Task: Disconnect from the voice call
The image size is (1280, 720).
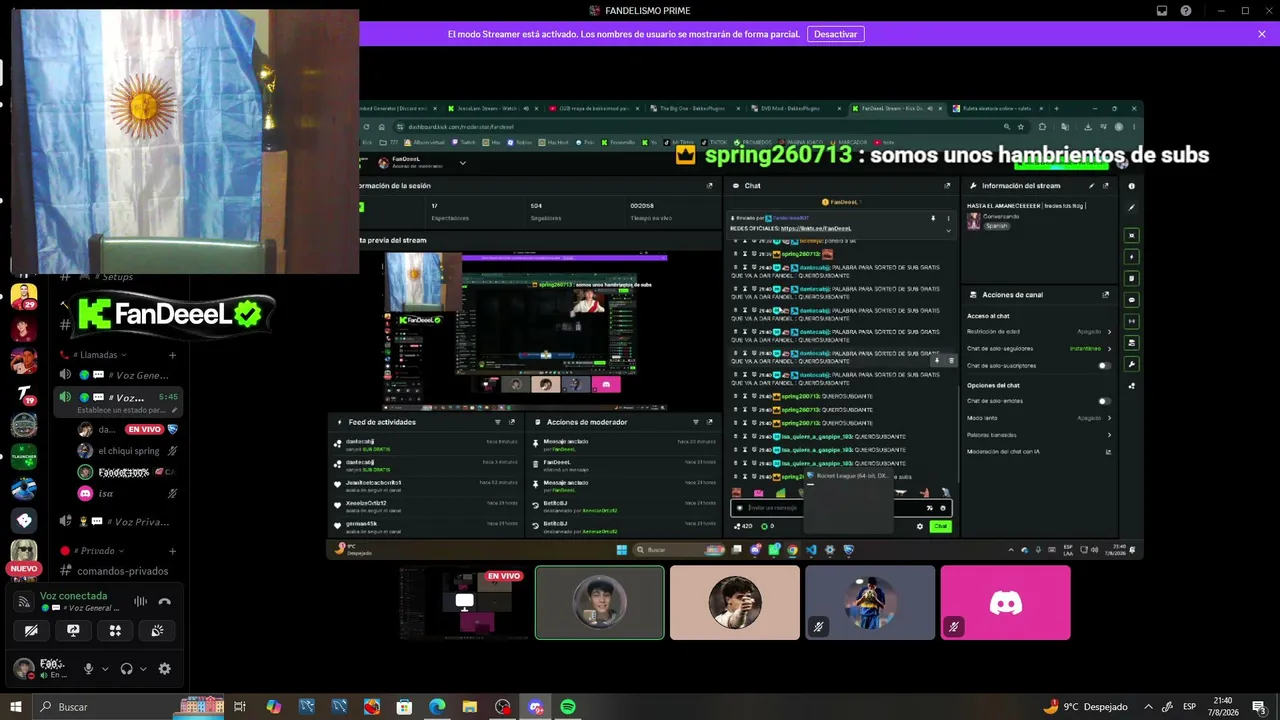Action: tap(165, 601)
